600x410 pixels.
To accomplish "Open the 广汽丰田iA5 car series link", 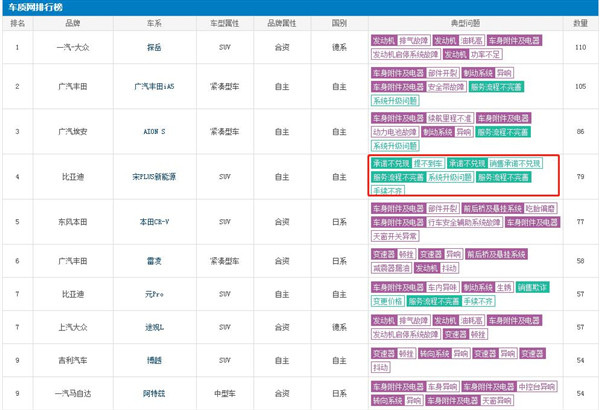I will (154, 87).
